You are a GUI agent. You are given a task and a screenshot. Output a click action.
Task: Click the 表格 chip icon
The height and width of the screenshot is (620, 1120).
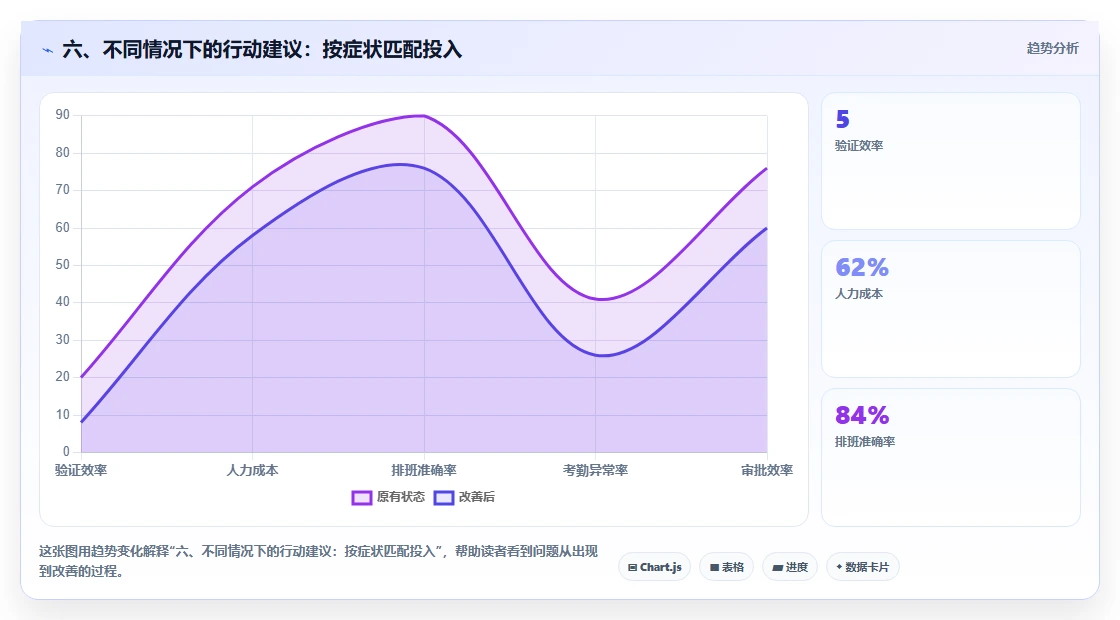(714, 568)
